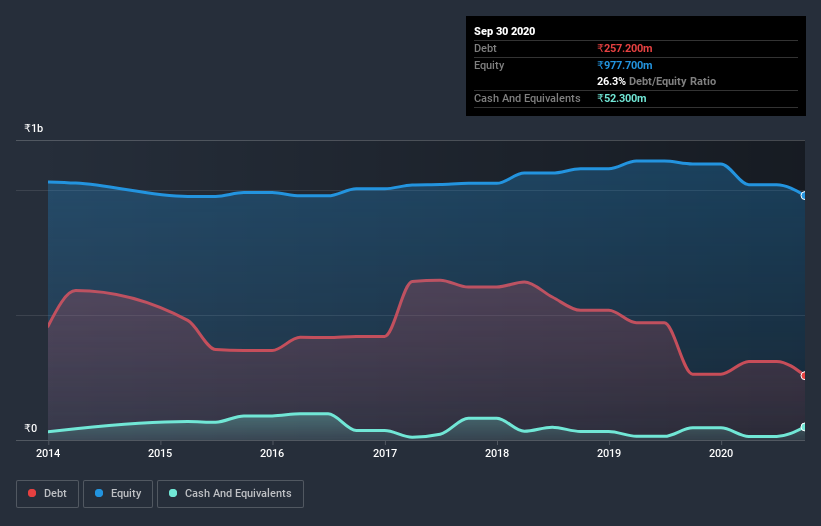Screen dimensions: 821x526
Task: Click the Debt label in tooltip
Action: [485, 48]
